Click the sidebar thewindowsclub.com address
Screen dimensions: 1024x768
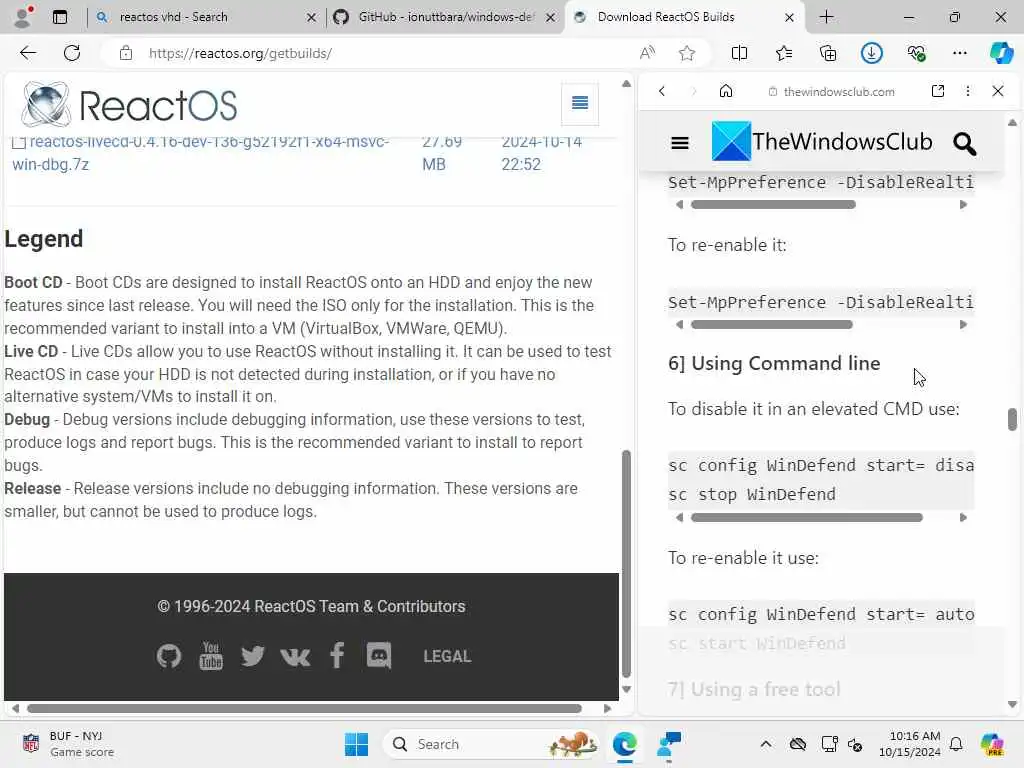pyautogui.click(x=839, y=91)
